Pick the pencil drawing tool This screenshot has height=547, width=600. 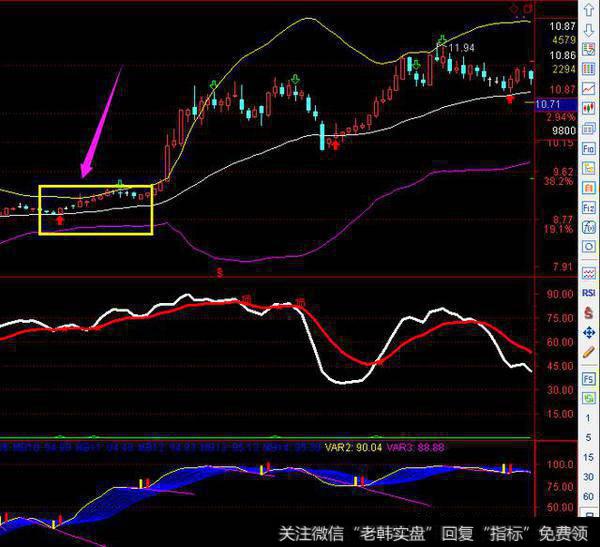click(589, 353)
